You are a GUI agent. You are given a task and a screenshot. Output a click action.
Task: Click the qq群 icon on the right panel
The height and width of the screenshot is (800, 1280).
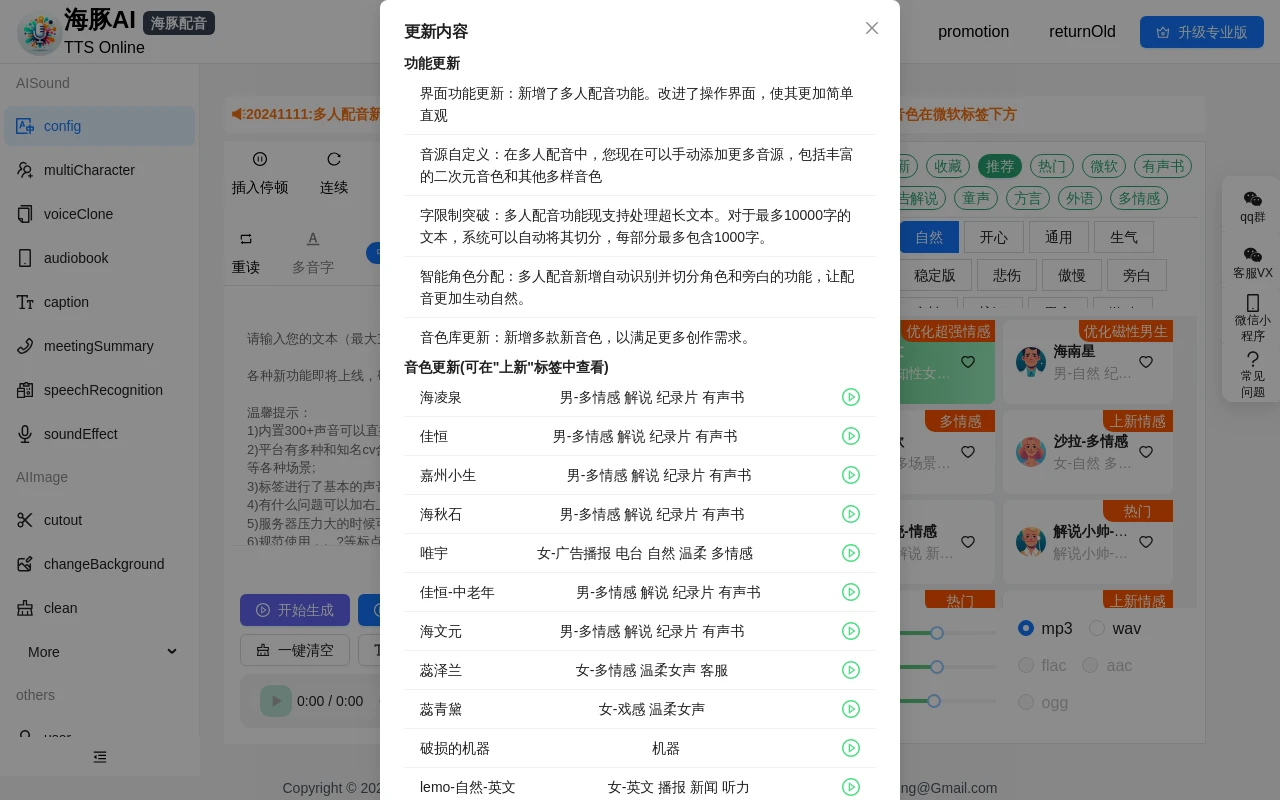tap(1252, 207)
